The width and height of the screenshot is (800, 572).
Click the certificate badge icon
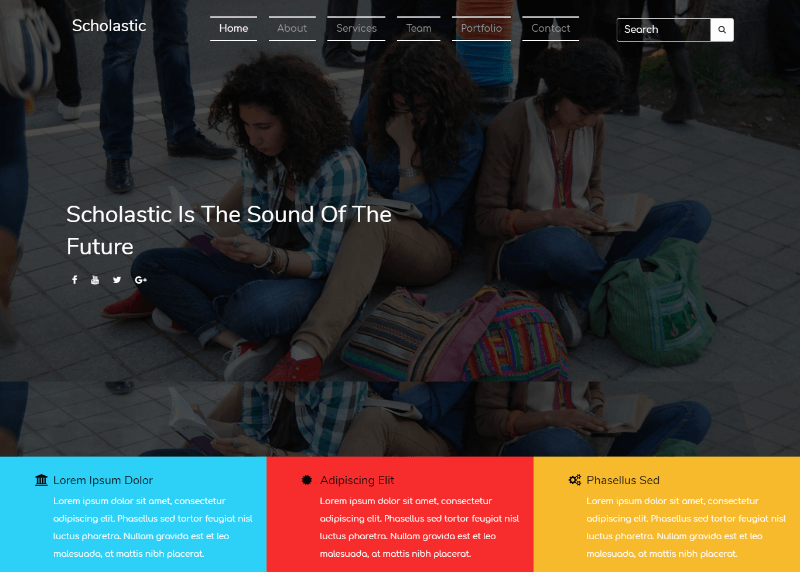(x=307, y=480)
